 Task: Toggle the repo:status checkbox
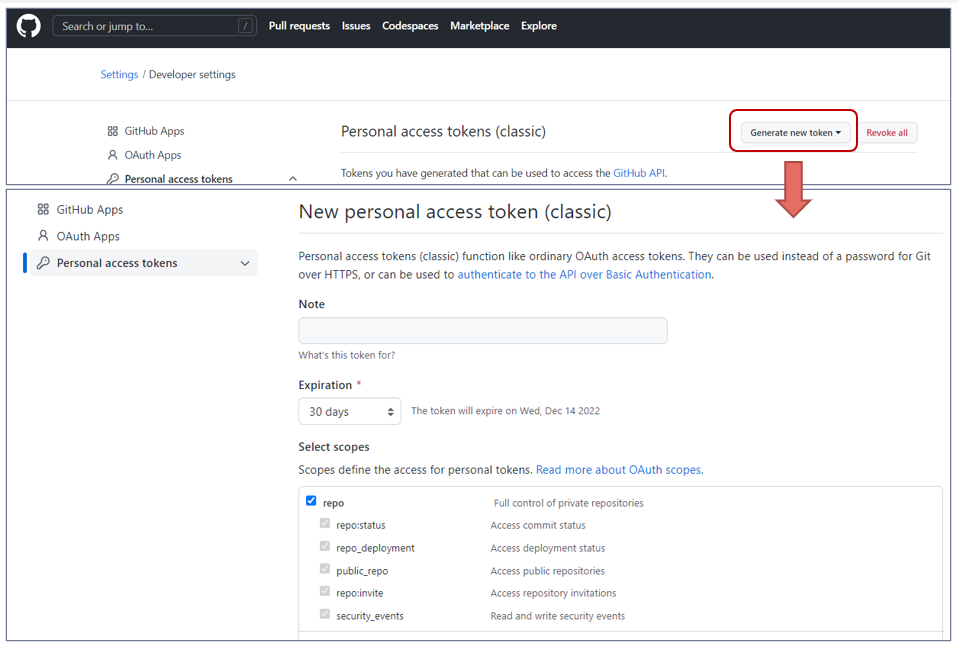click(x=325, y=523)
